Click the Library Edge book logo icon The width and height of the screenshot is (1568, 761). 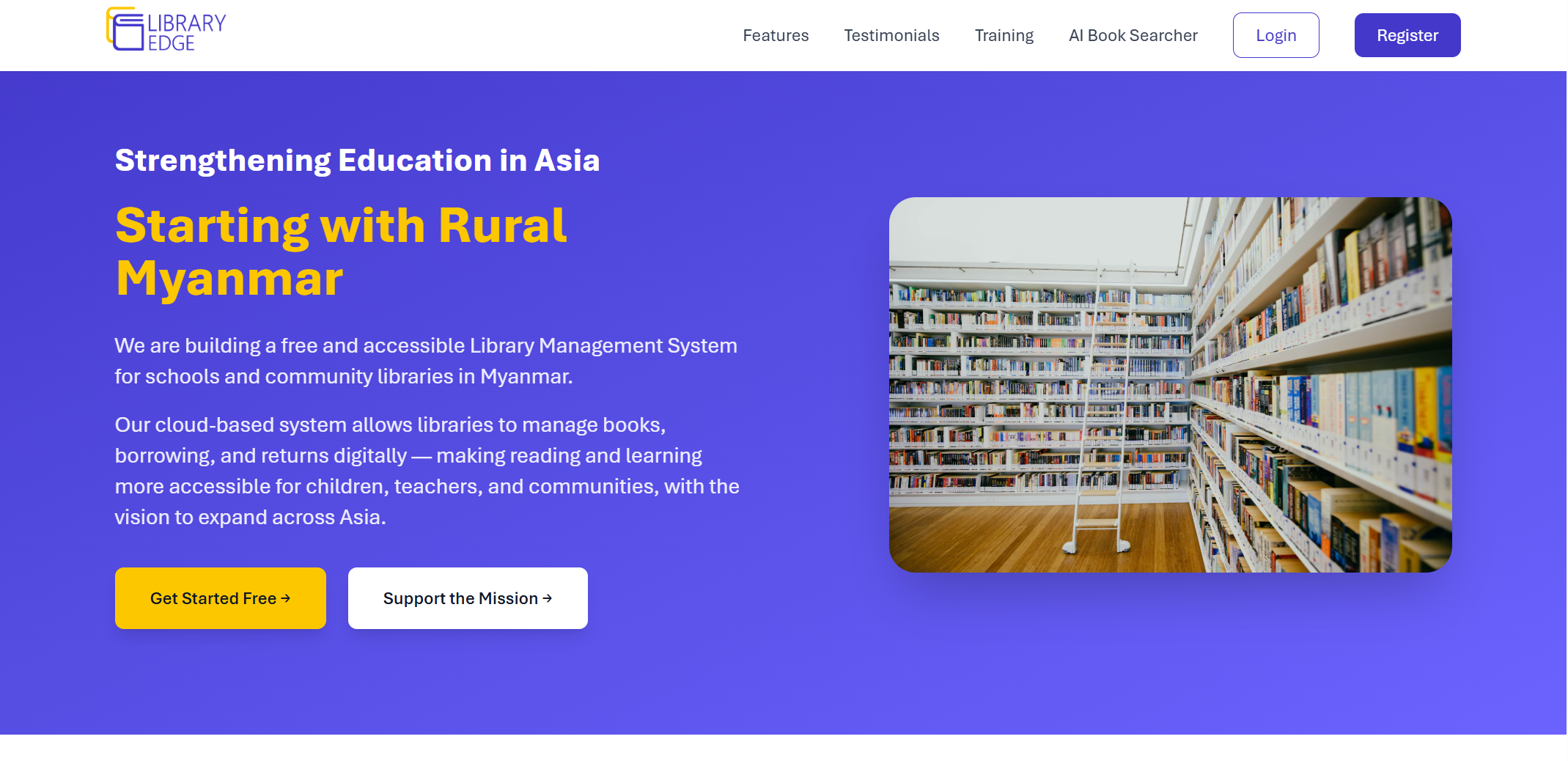pyautogui.click(x=125, y=29)
